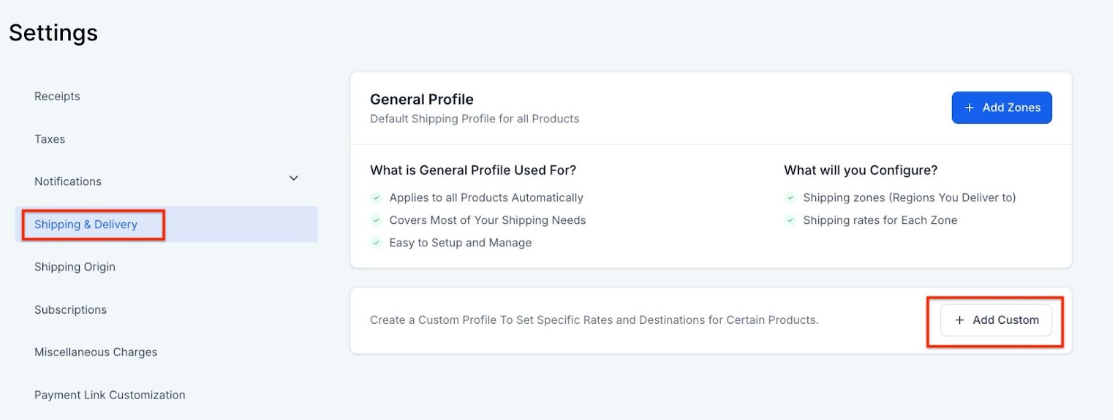Image resolution: width=1113 pixels, height=420 pixels.
Task: Click the General Profile heading
Action: (x=421, y=99)
